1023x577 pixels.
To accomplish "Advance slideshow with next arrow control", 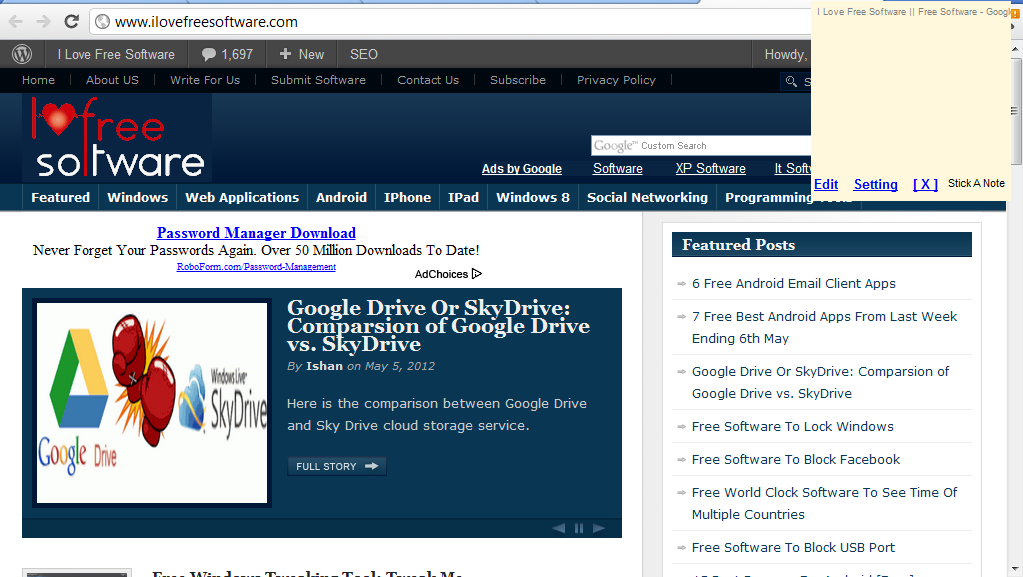I will tap(598, 528).
